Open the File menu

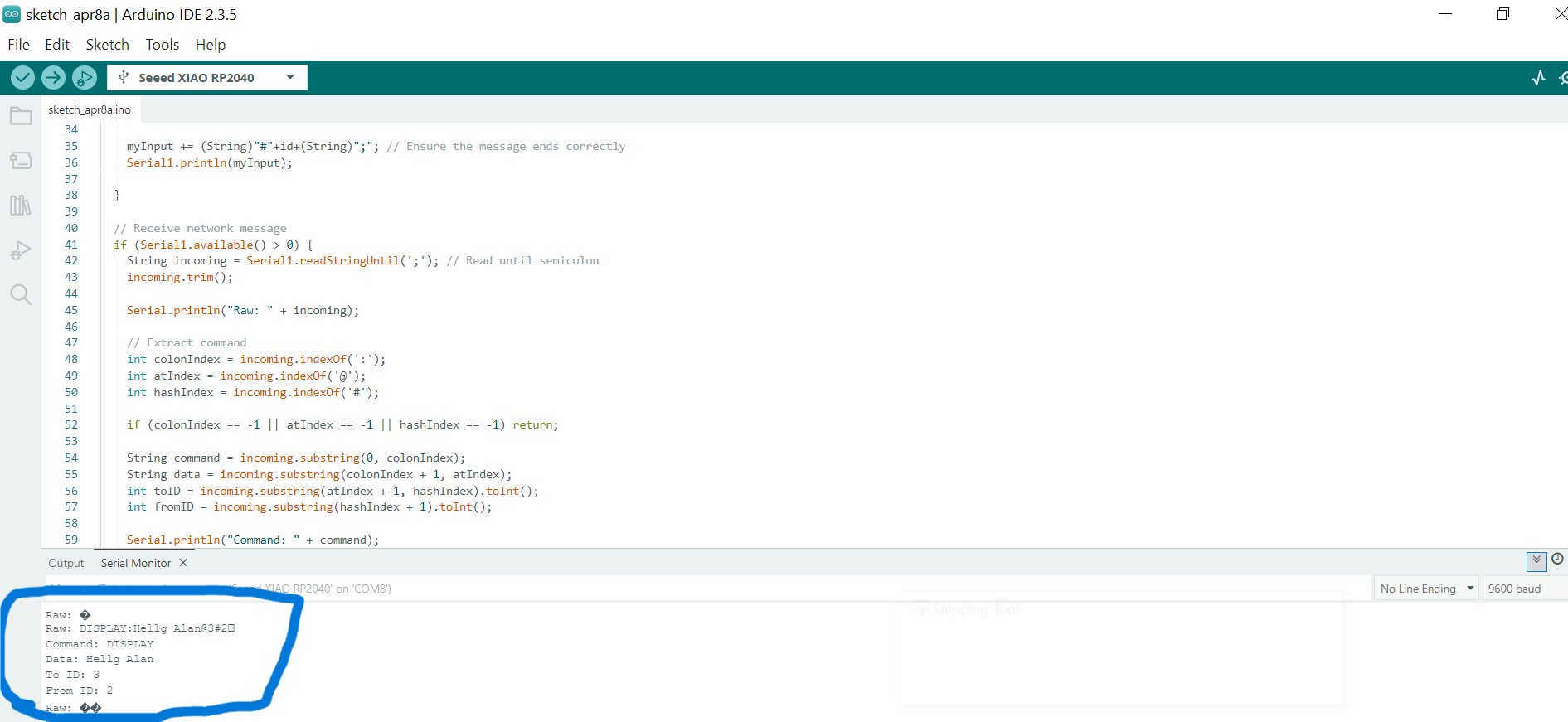coord(18,45)
